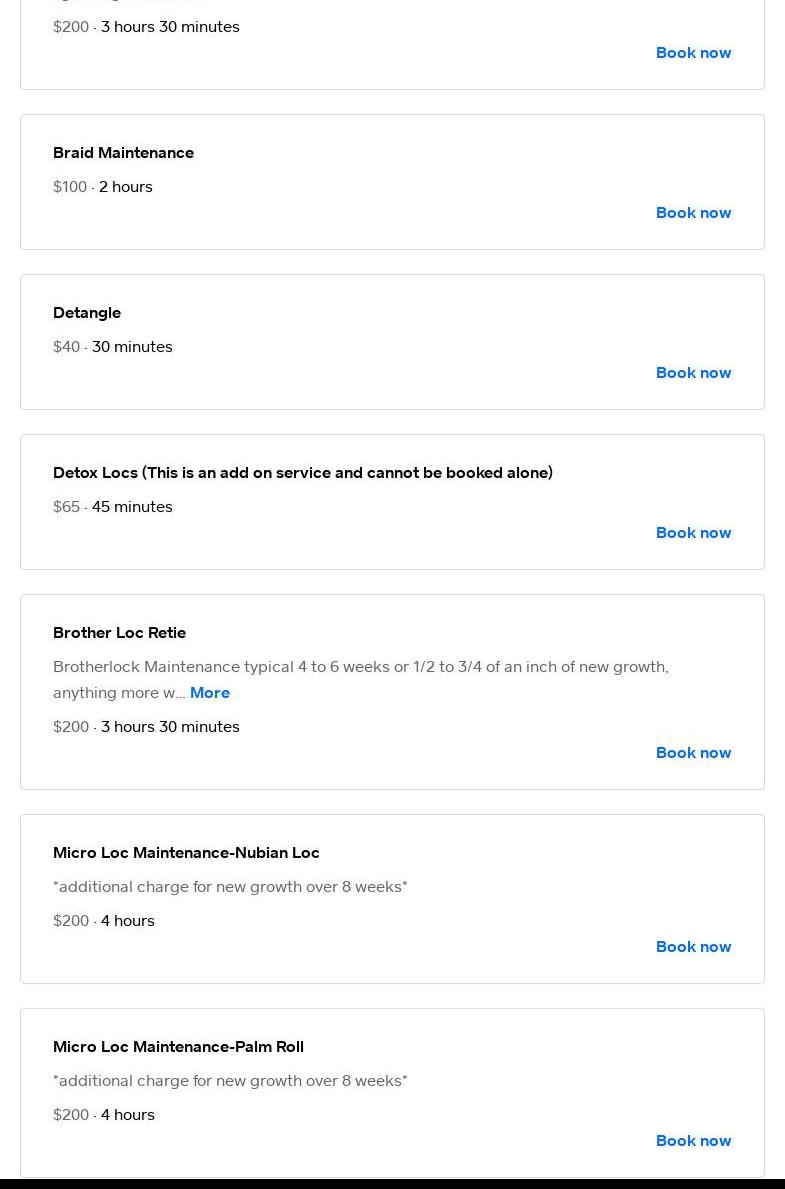This screenshot has height=1189, width=785.
Task: Click the $100 · 2 hours price line
Action: [x=103, y=186]
